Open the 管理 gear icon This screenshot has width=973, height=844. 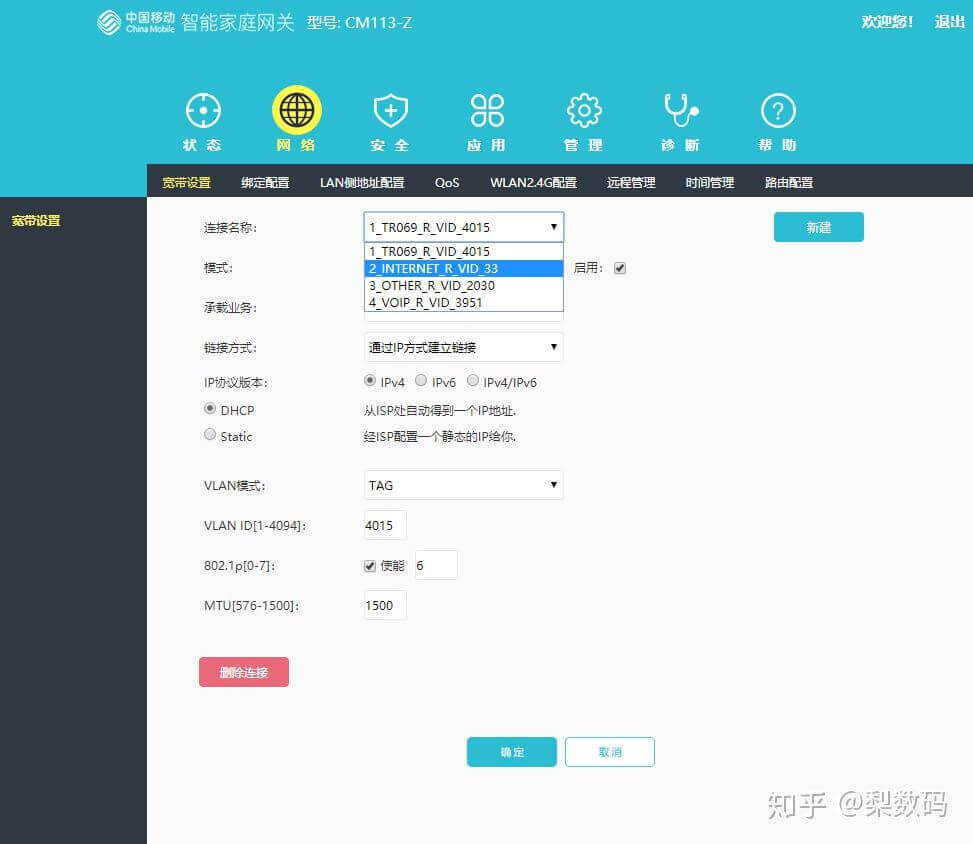point(584,111)
